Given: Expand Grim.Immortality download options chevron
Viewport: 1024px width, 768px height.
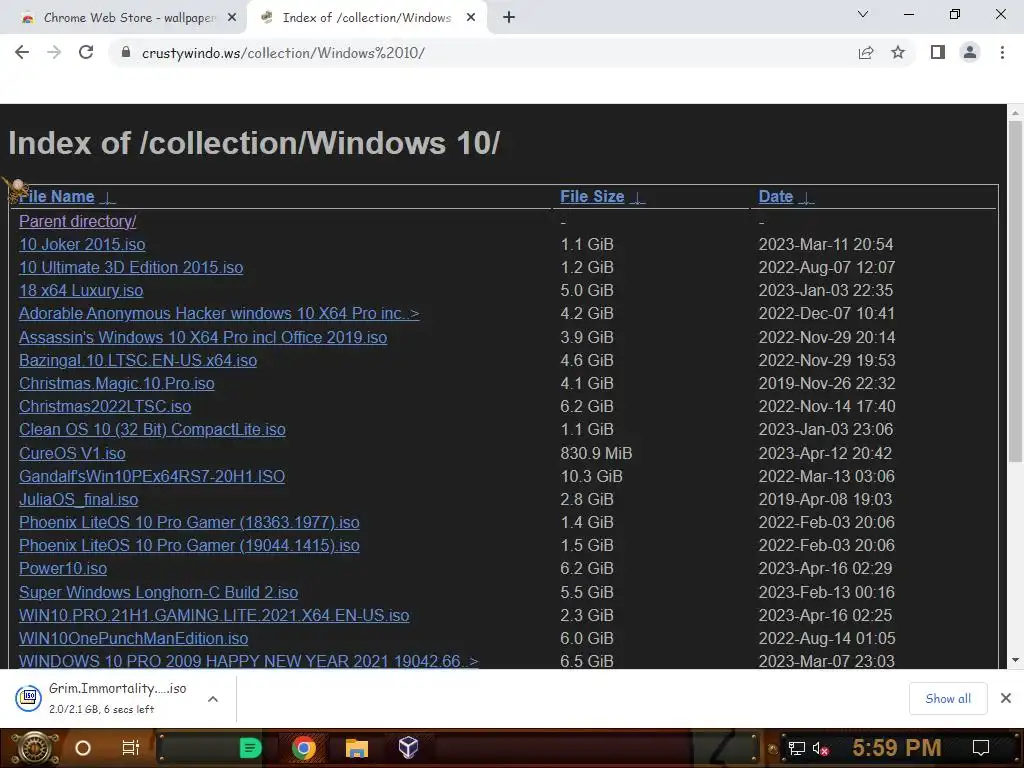Looking at the screenshot, I should [213, 699].
